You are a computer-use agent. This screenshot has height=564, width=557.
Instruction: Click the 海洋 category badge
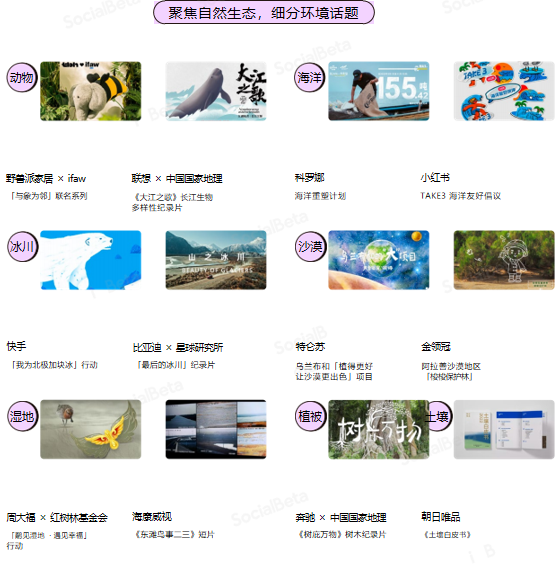[310, 77]
